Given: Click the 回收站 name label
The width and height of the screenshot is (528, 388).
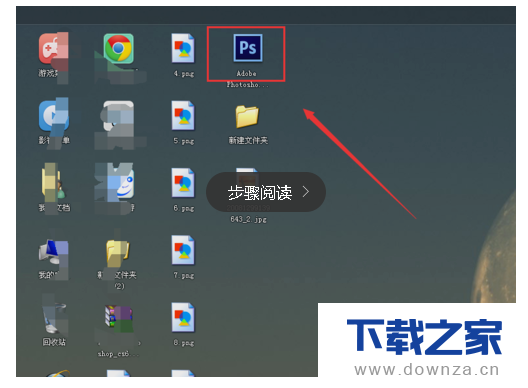Looking at the screenshot, I should (54, 342).
